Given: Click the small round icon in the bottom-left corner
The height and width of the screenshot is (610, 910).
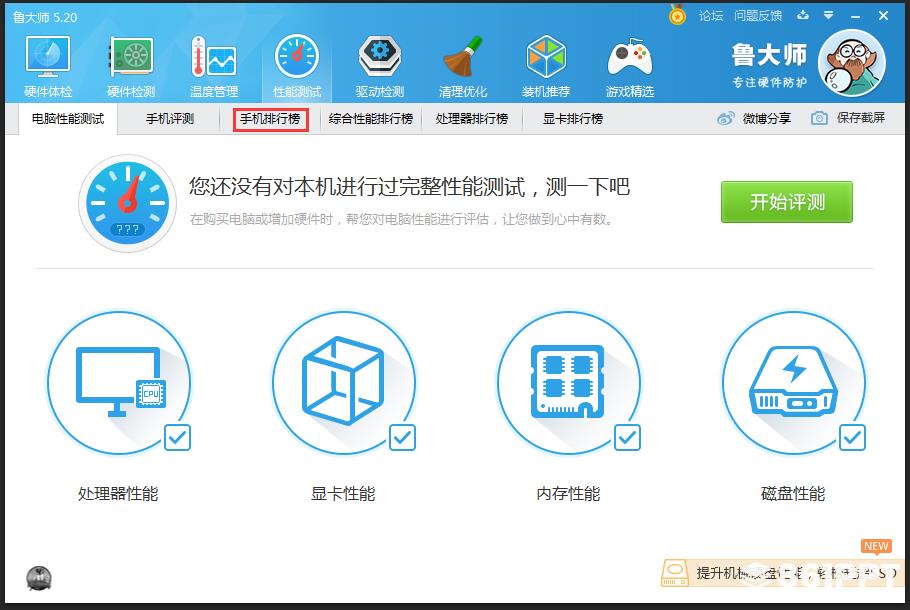Looking at the screenshot, I should 39,578.
